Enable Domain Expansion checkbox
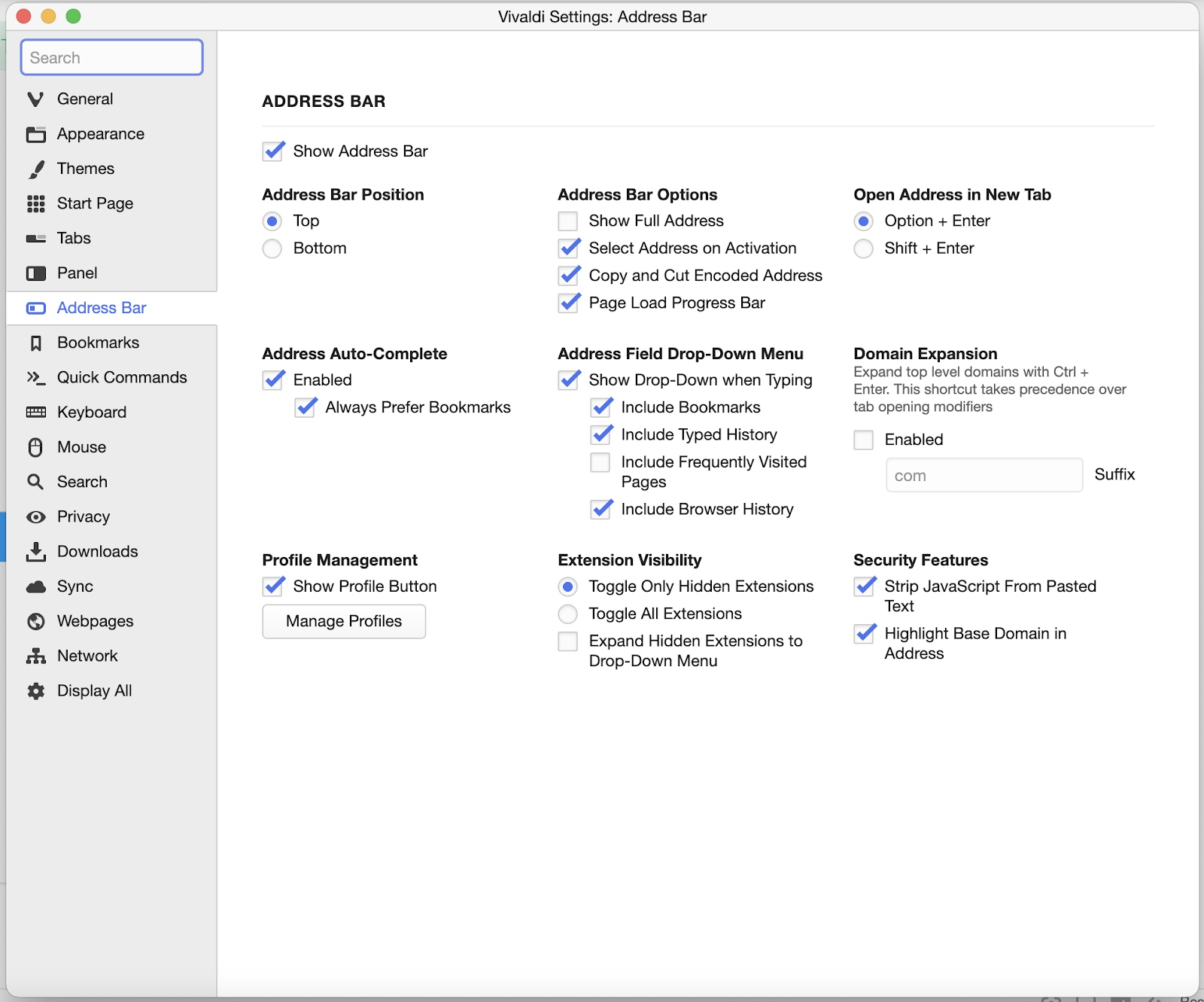 pyautogui.click(x=864, y=440)
